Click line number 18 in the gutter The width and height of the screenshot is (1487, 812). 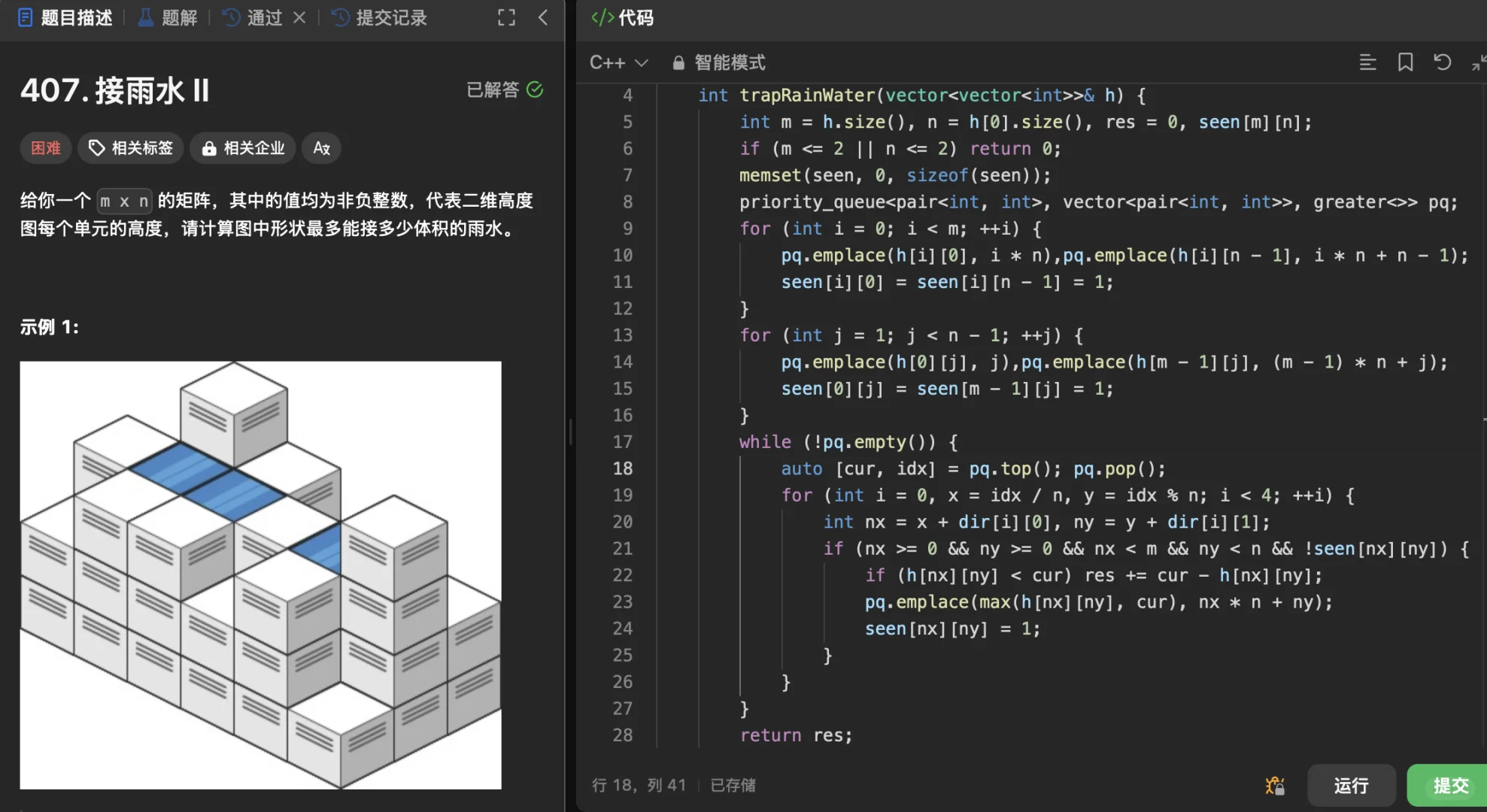[623, 468]
